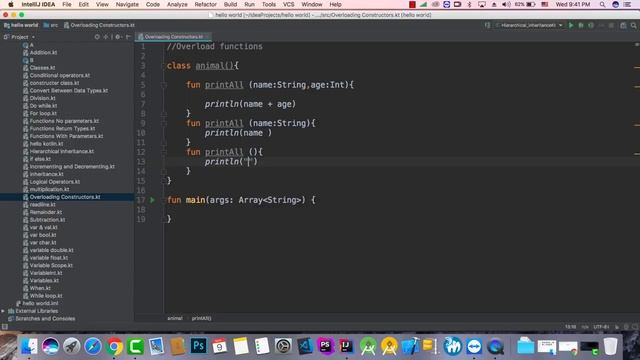
Task: Select Scratches and Consoles in the tree
Action: (x=45, y=318)
